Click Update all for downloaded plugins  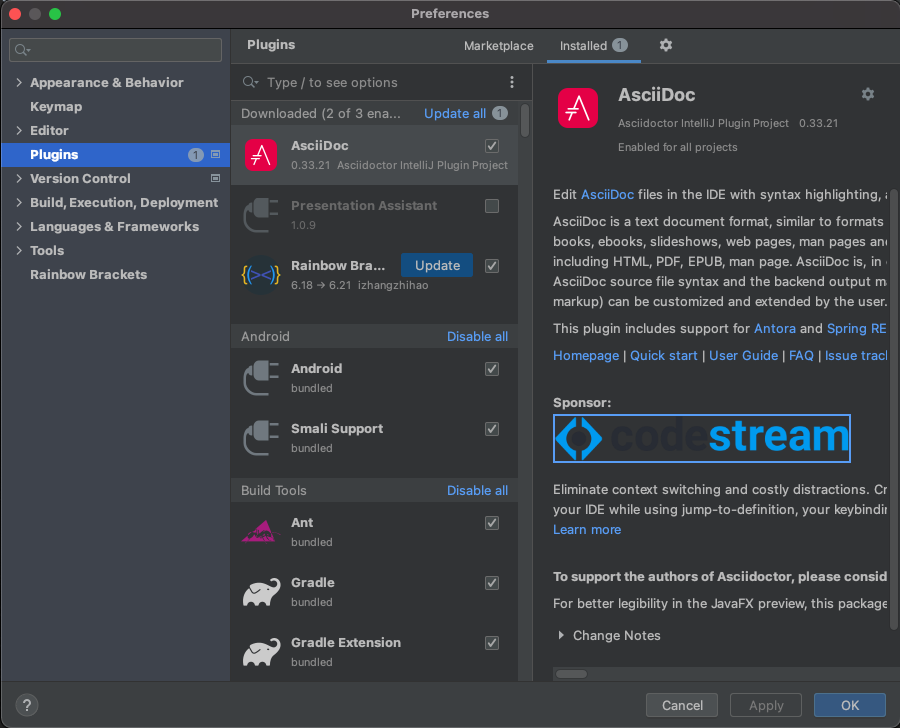click(455, 114)
